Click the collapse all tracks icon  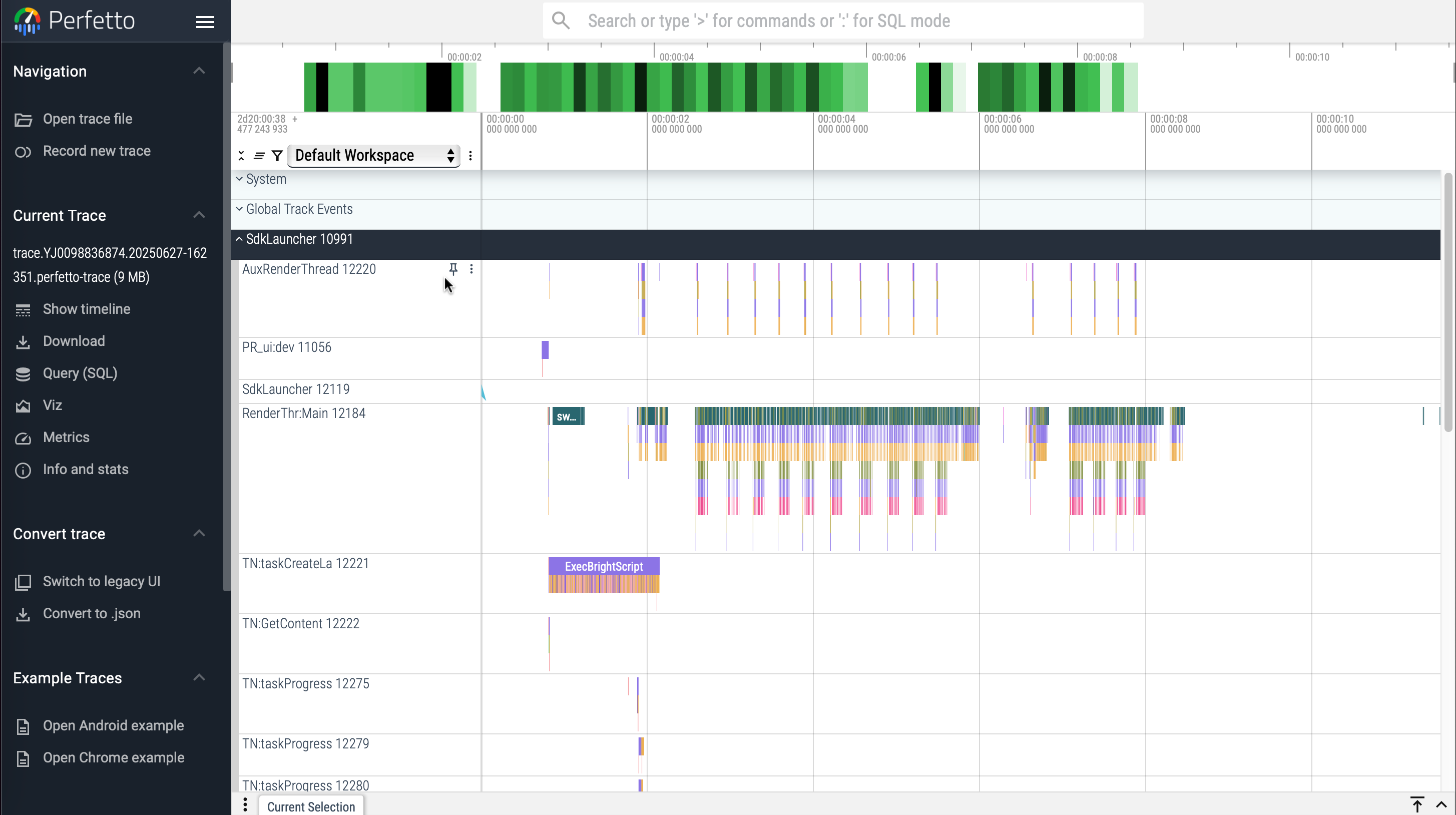[x=241, y=155]
